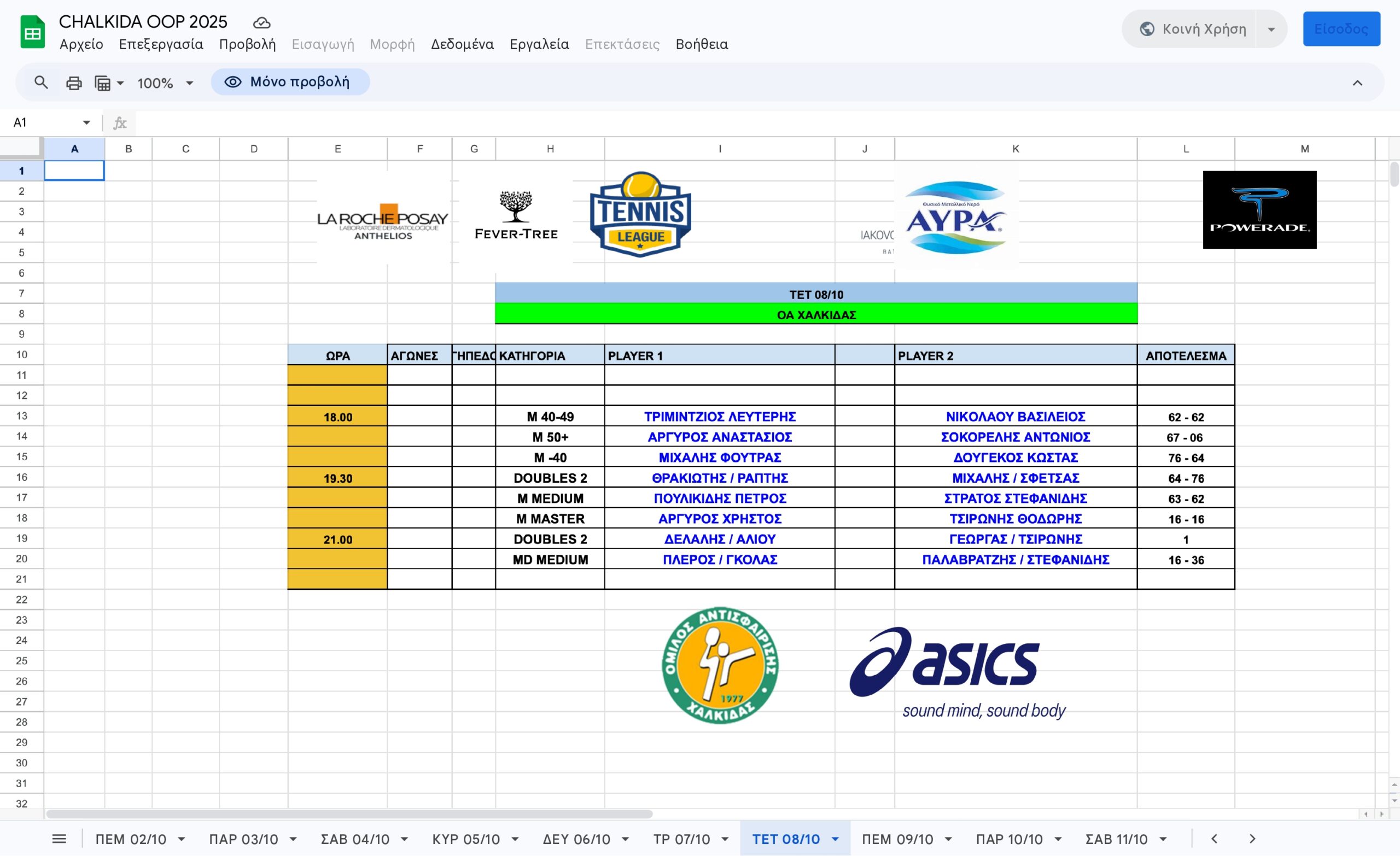
Task: Open the Δεδομένα menu
Action: pos(462,44)
